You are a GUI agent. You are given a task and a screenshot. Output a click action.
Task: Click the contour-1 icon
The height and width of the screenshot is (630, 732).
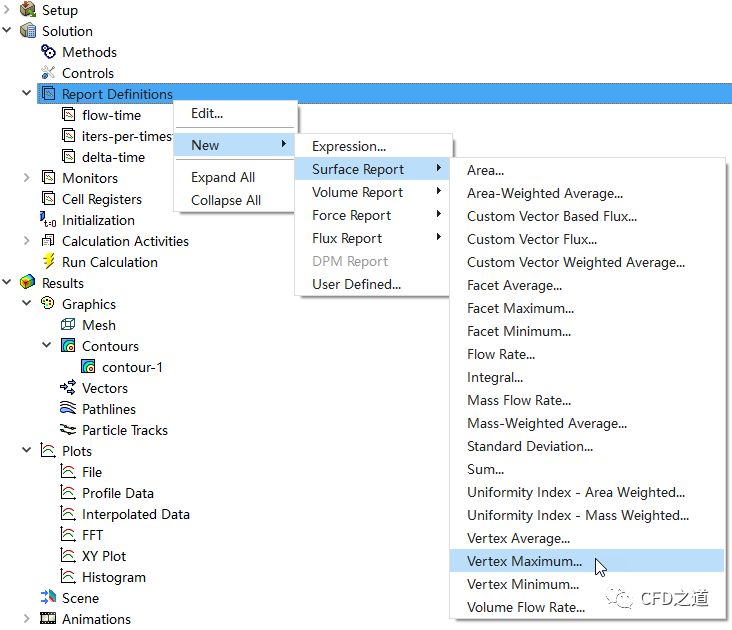point(88,367)
